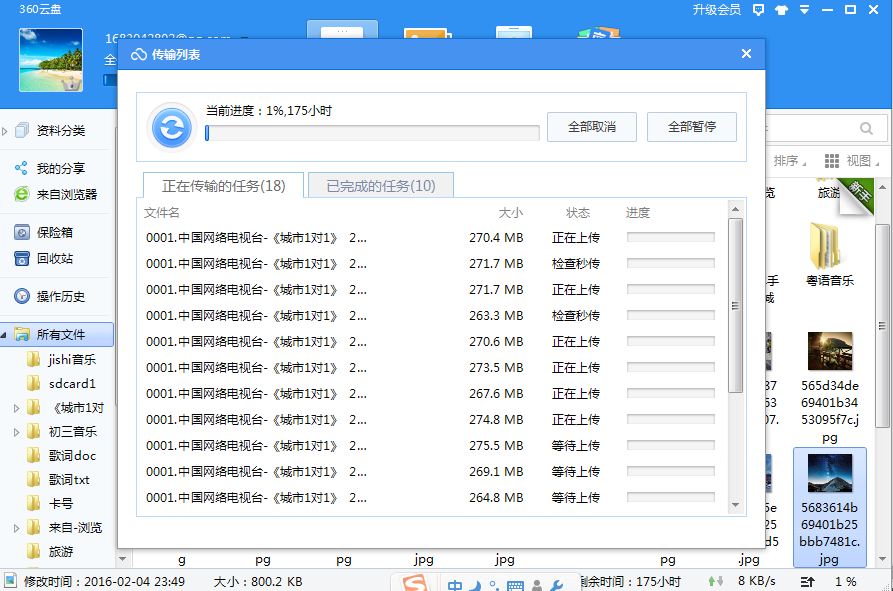Click the 全部取消 button

coord(591,126)
